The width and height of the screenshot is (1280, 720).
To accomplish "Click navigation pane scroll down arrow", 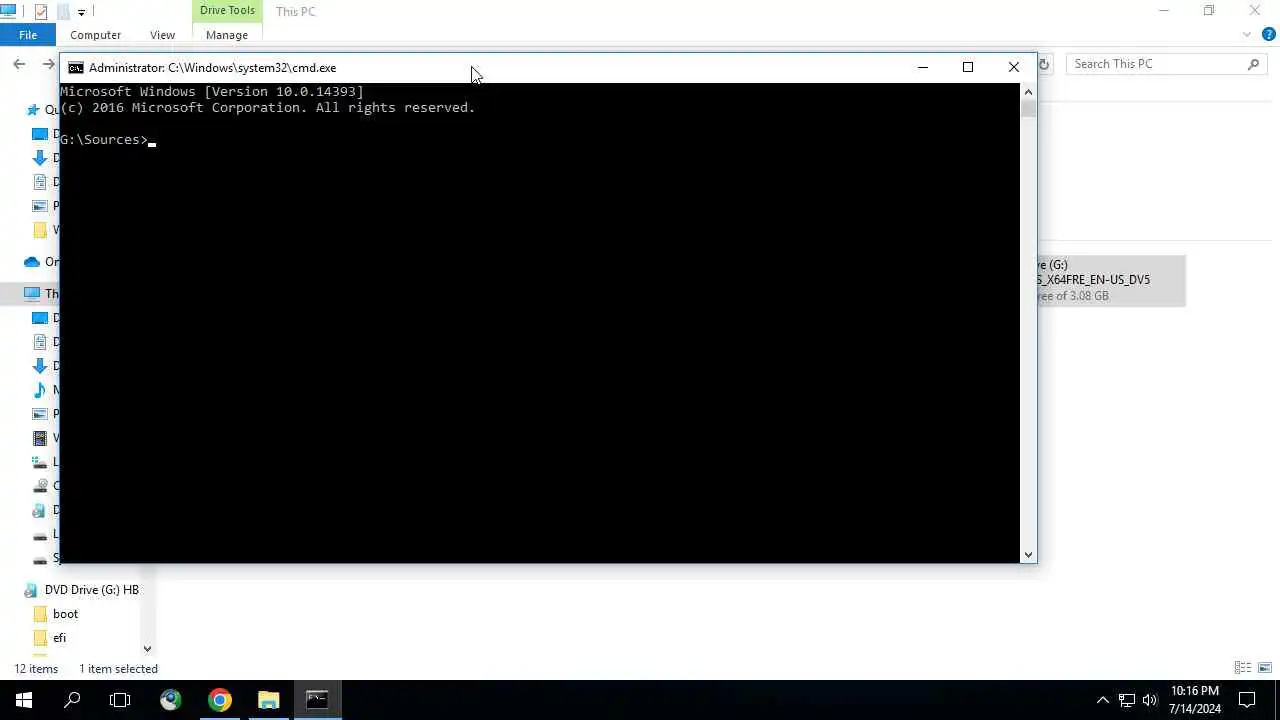I will 148,649.
